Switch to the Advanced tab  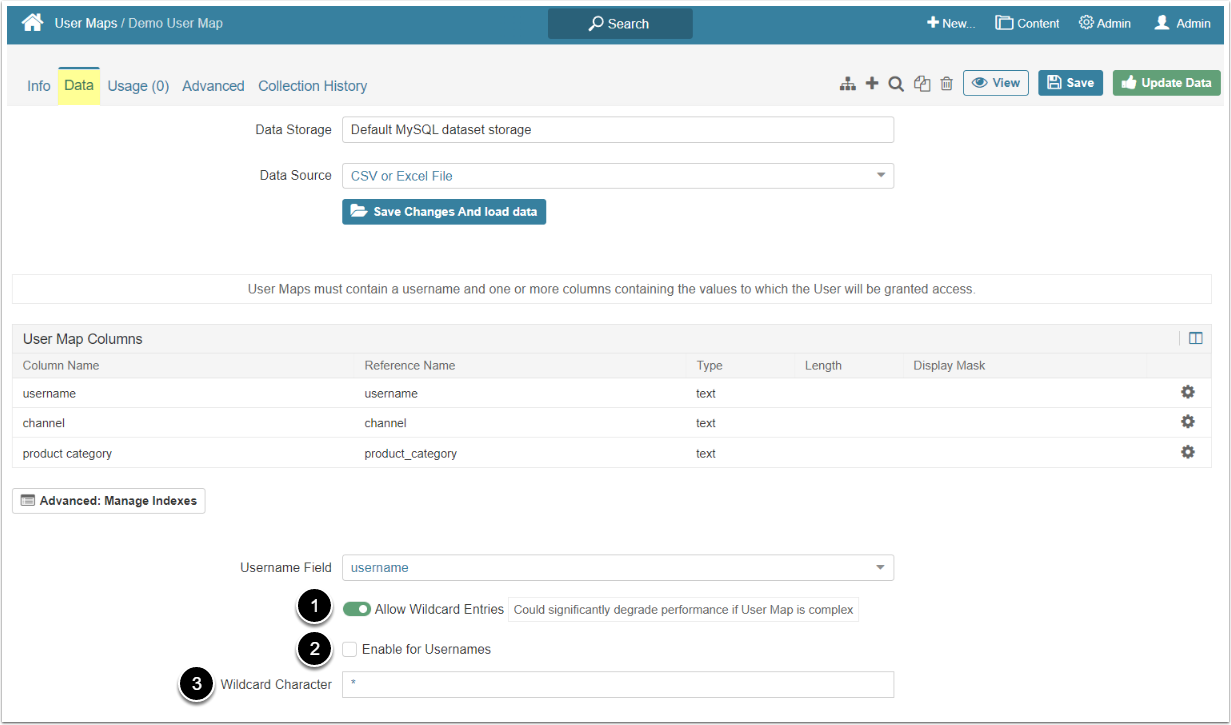(213, 86)
